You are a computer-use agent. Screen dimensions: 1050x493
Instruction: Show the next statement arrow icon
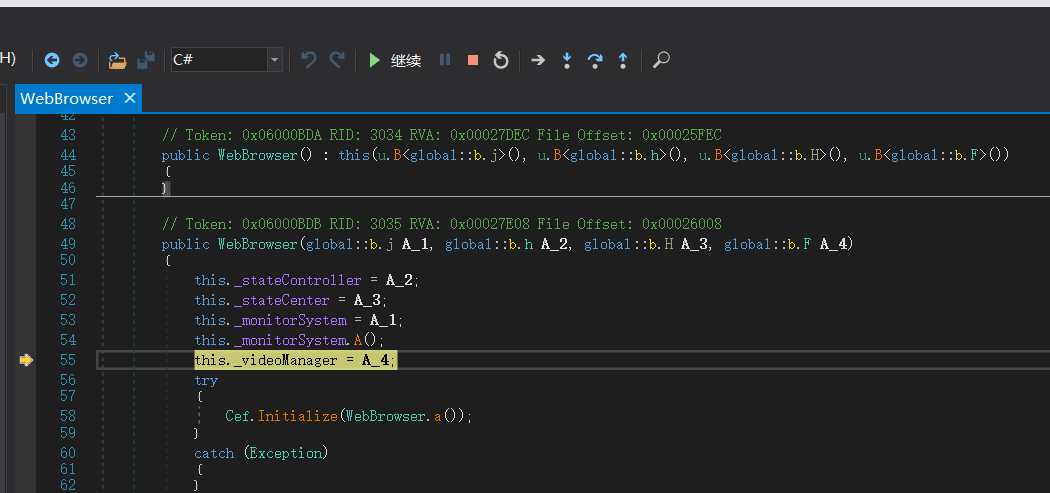[x=538, y=60]
